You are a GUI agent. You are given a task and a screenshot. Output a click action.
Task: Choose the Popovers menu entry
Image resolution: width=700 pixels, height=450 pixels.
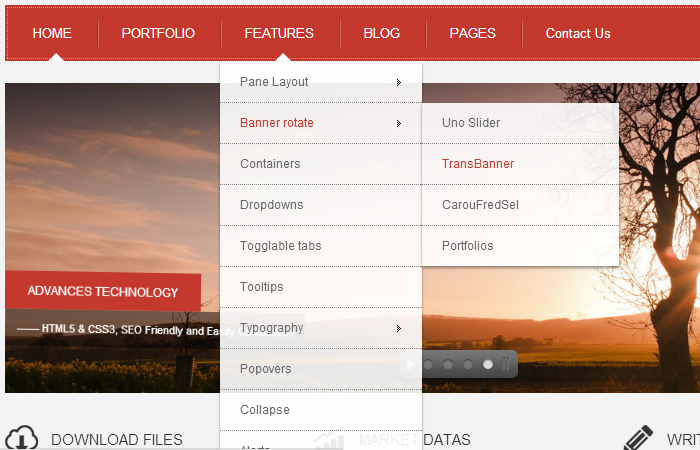click(x=321, y=369)
